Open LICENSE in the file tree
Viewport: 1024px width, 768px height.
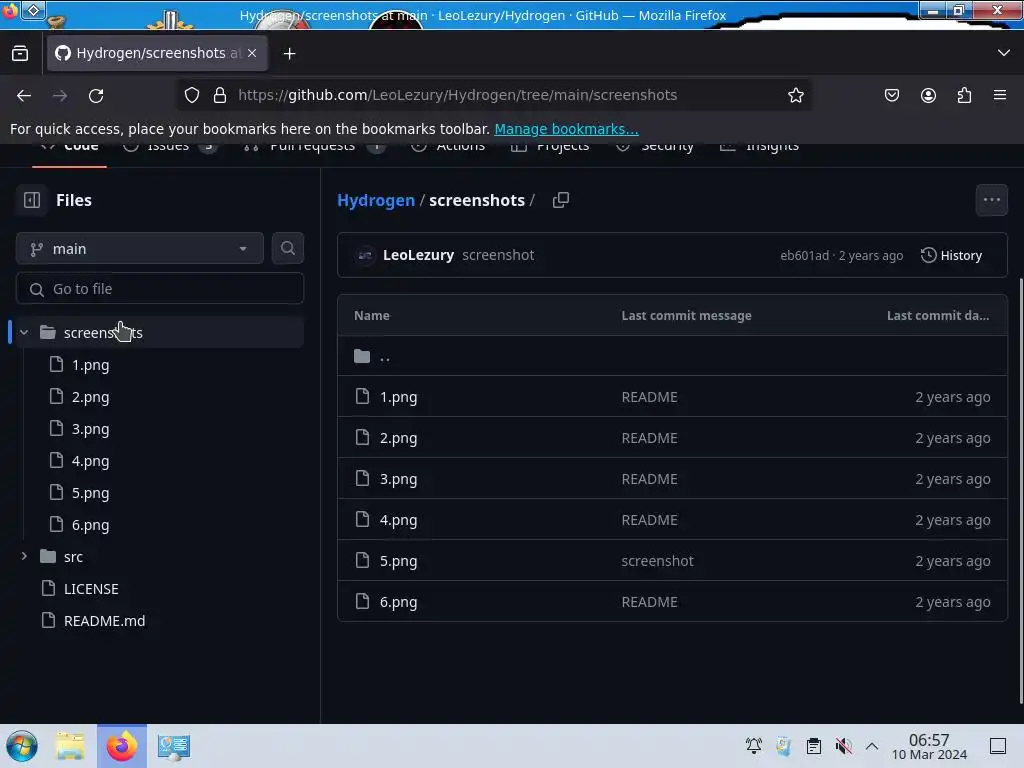pyautogui.click(x=91, y=589)
